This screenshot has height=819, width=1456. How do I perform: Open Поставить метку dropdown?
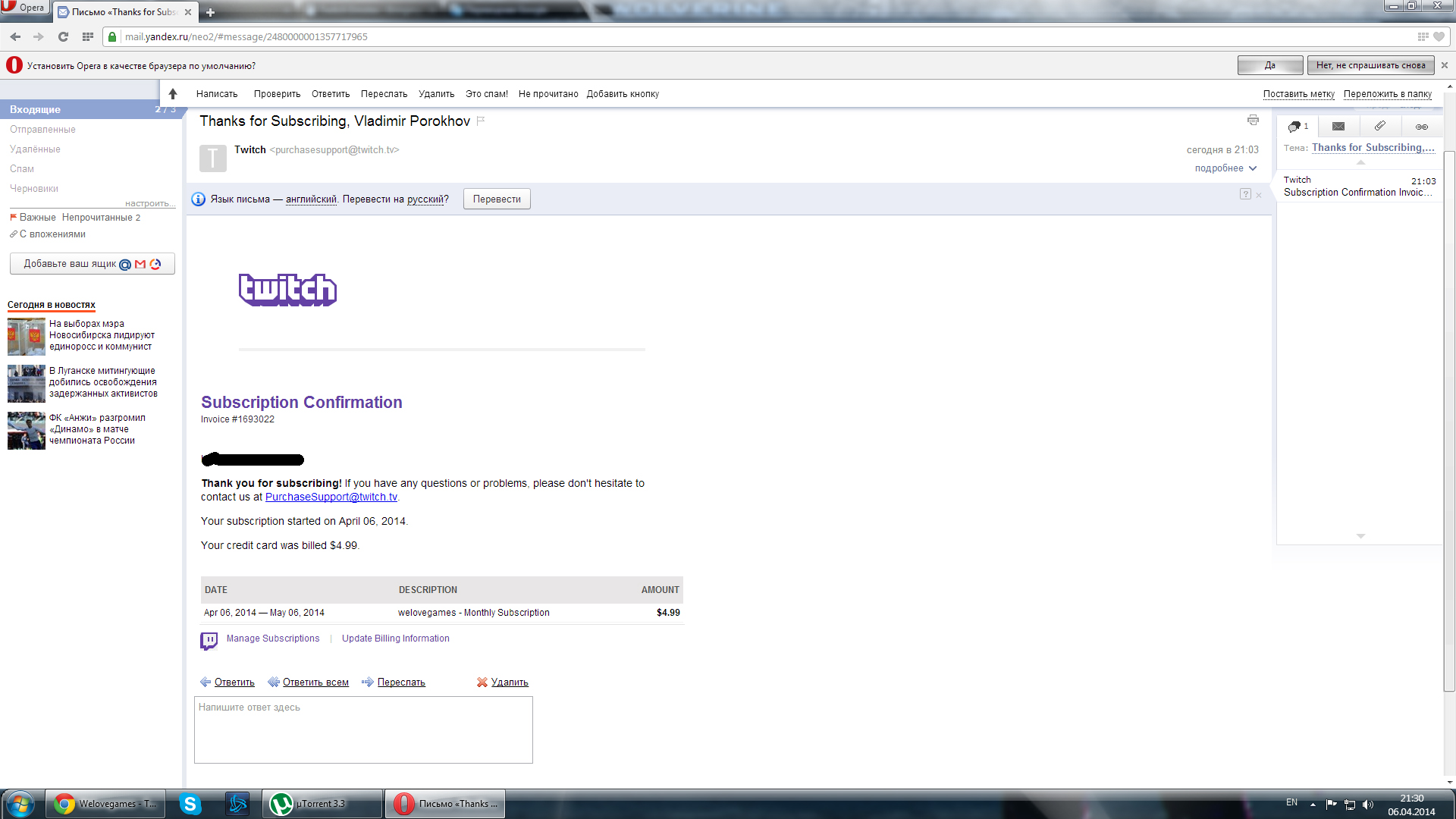(1299, 94)
